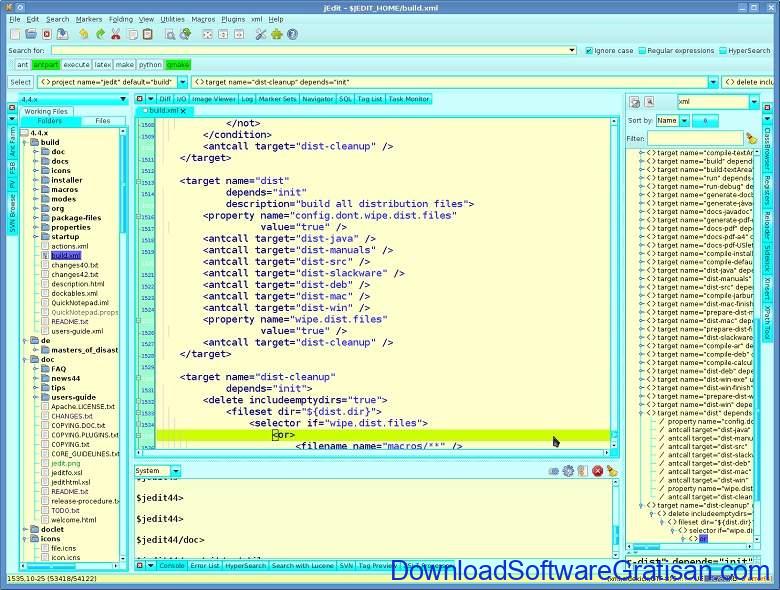The width and height of the screenshot is (780, 590).
Task: Close the buffer using the red X toolbar icon
Action: pyautogui.click(x=47, y=34)
